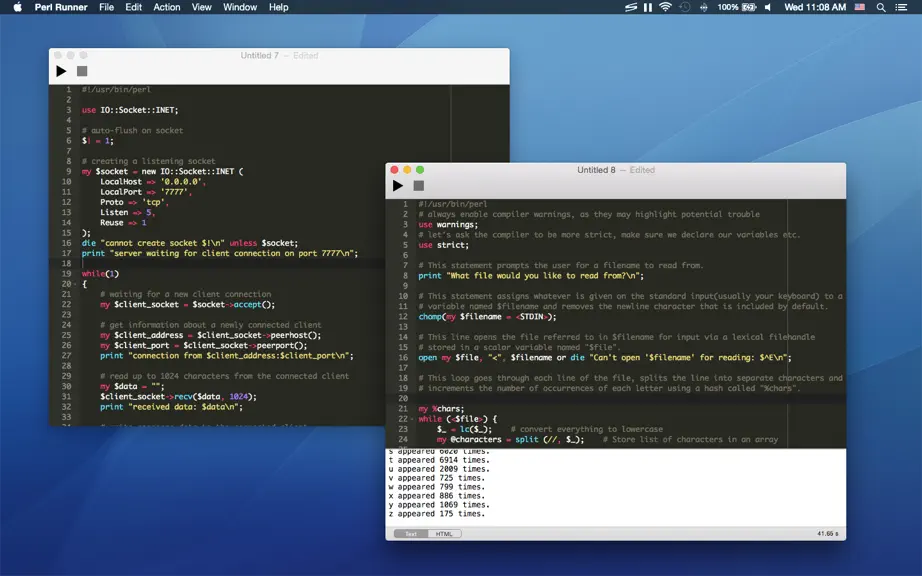Open the Action menu

pyautogui.click(x=167, y=7)
